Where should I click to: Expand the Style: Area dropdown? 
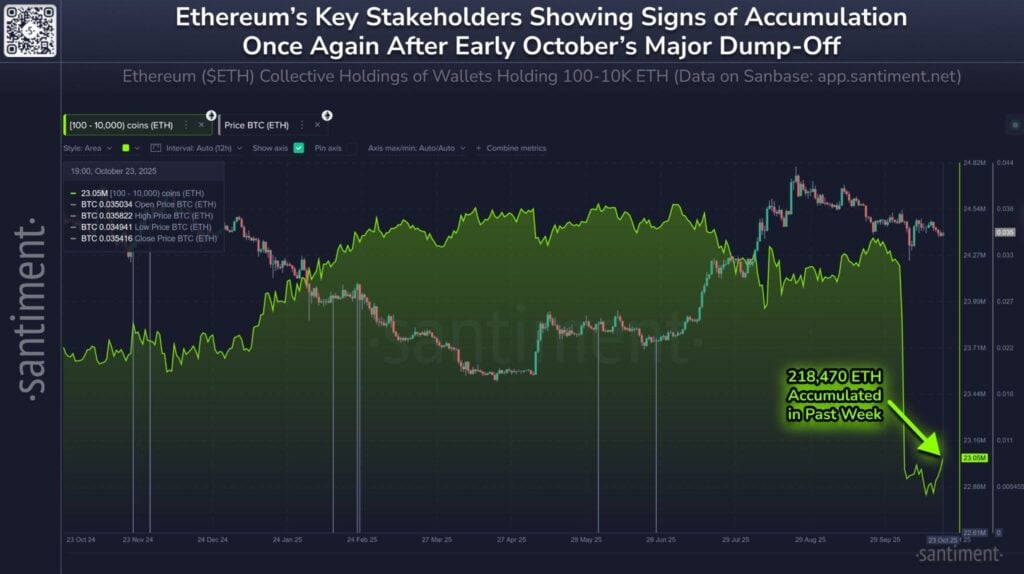85,148
